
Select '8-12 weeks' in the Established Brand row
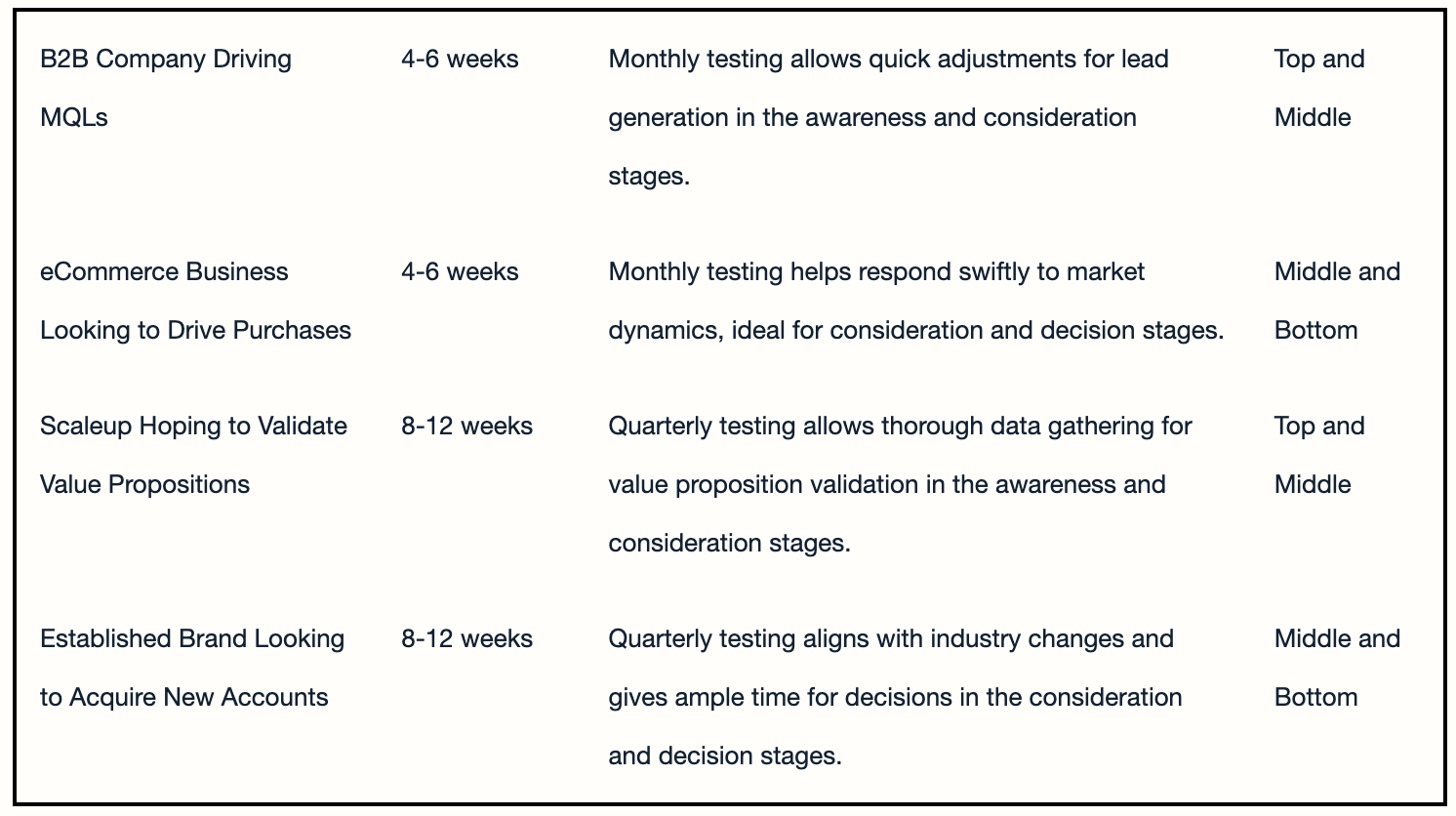click(466, 639)
